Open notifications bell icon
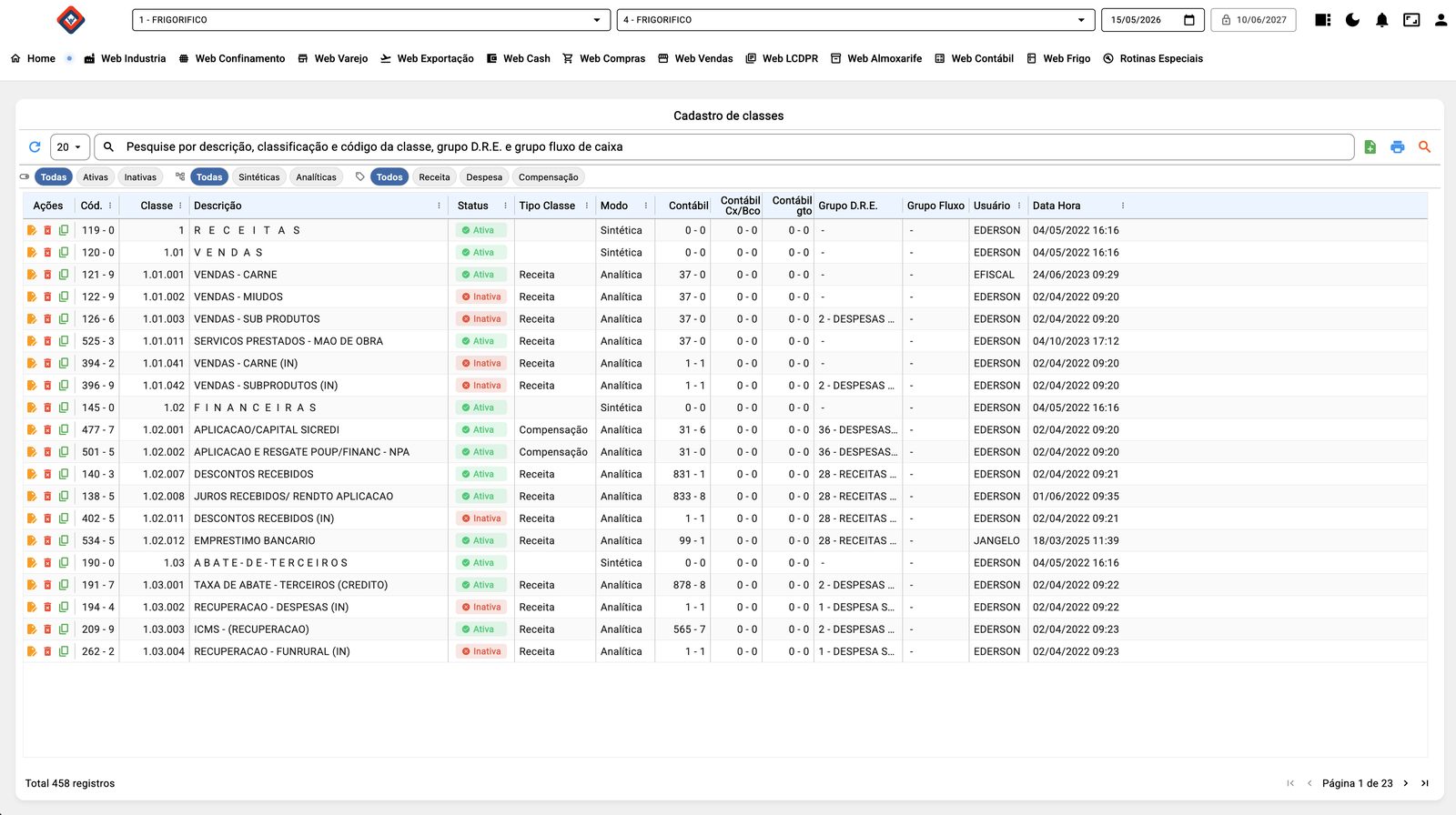Viewport: 1456px width, 815px height. coord(1381,19)
